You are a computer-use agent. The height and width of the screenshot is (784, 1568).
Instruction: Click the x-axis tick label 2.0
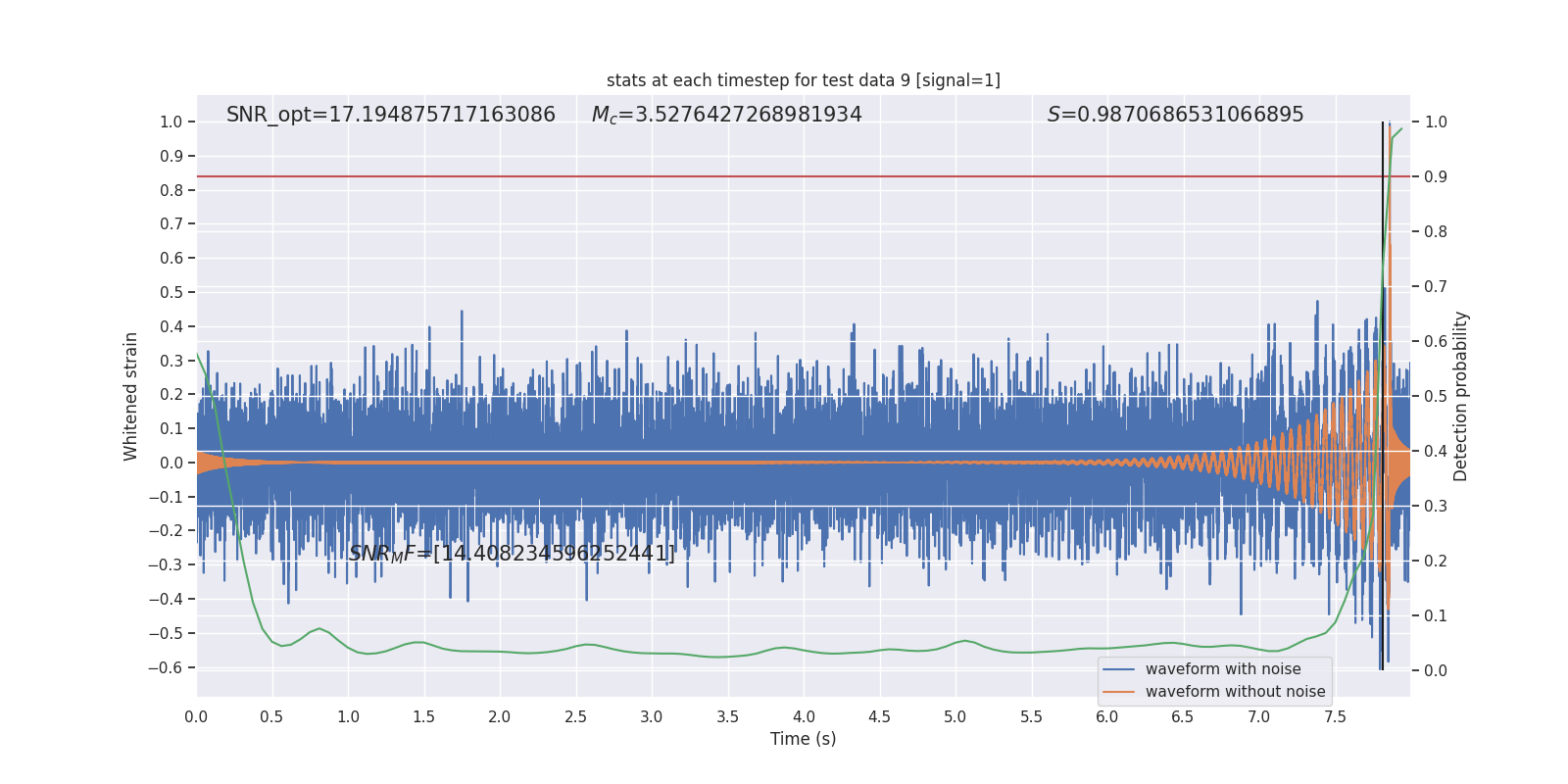click(500, 716)
